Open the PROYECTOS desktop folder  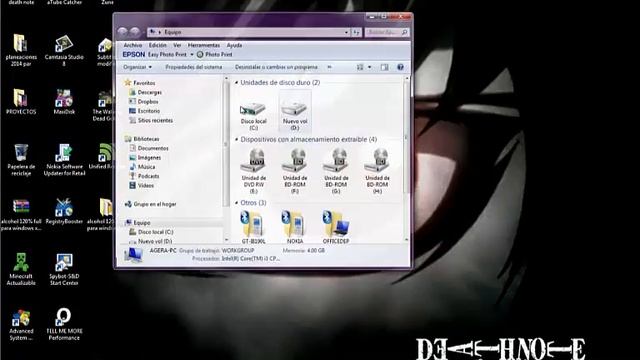21,102
